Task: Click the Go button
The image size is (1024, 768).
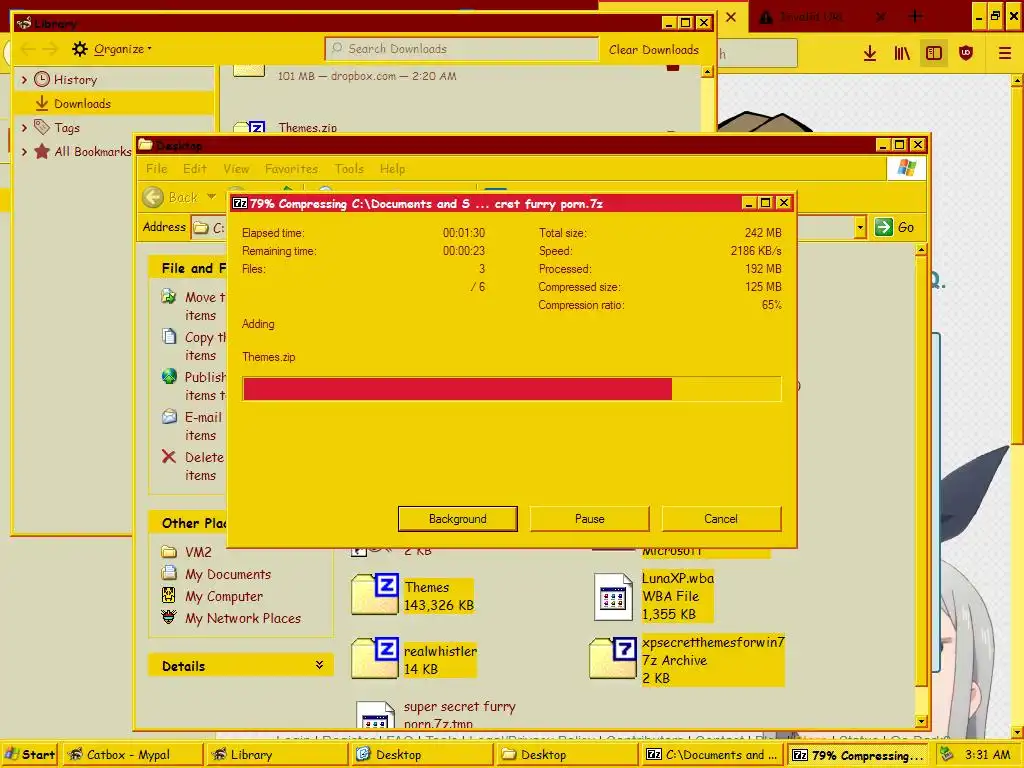Action: click(894, 227)
